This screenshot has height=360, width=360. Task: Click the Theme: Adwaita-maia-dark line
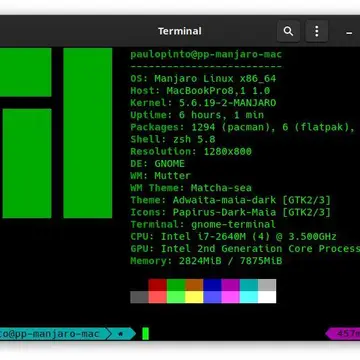coord(230,200)
